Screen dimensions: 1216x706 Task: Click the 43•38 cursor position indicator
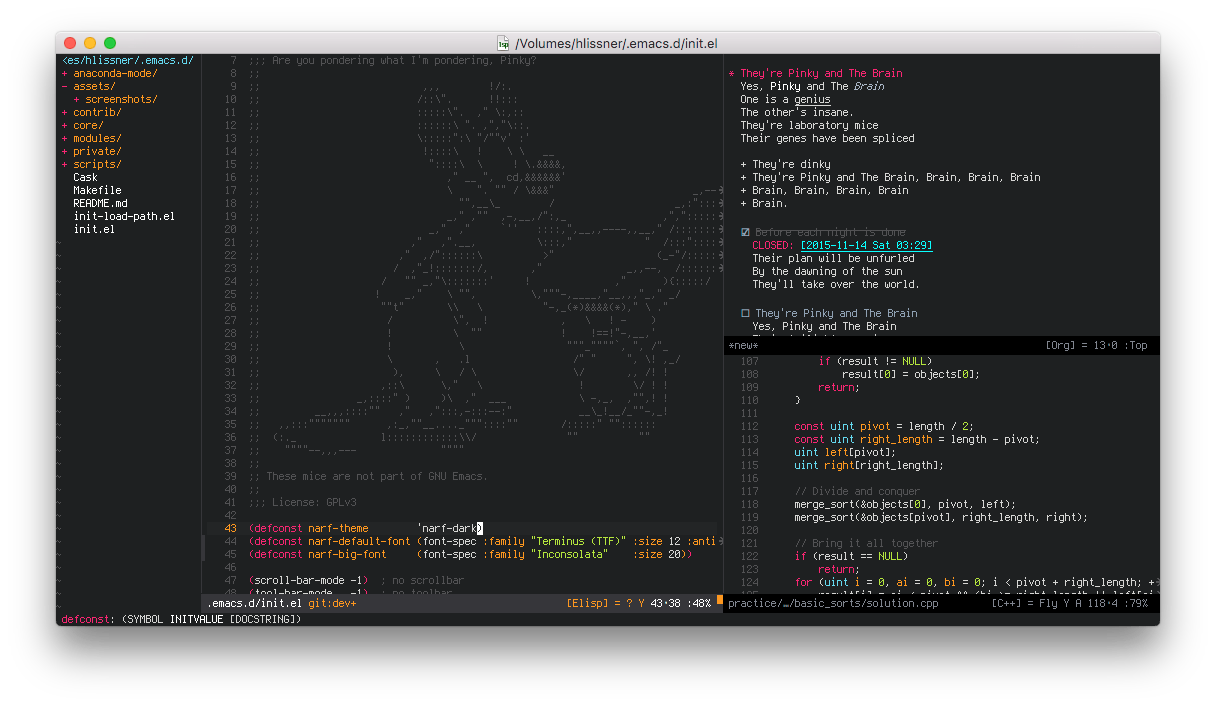tap(667, 603)
